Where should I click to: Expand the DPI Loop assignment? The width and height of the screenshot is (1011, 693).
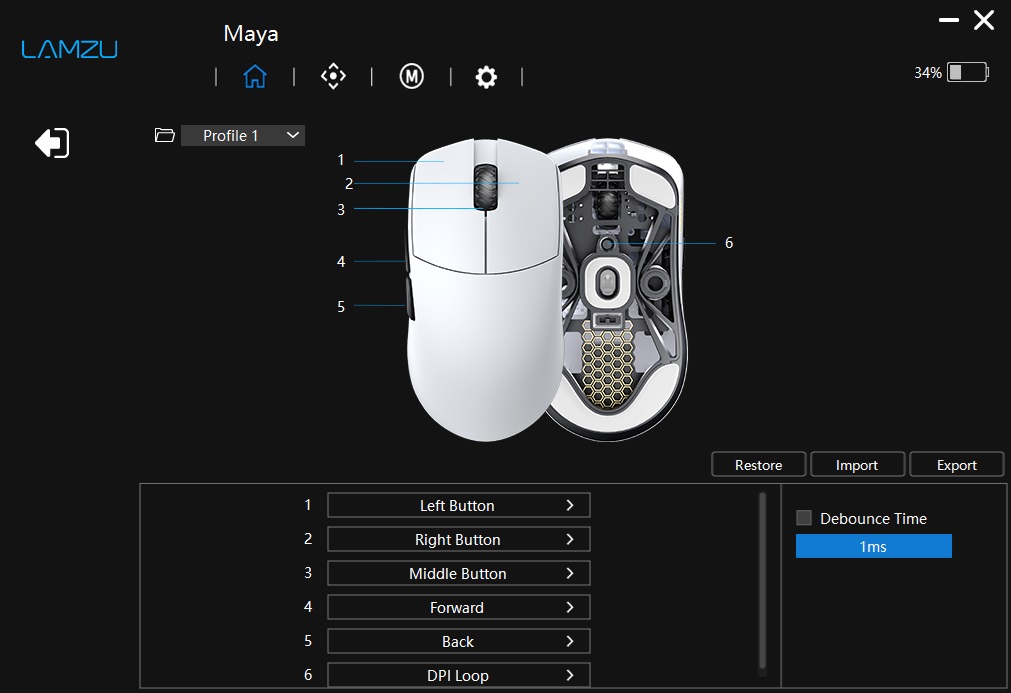click(x=458, y=675)
